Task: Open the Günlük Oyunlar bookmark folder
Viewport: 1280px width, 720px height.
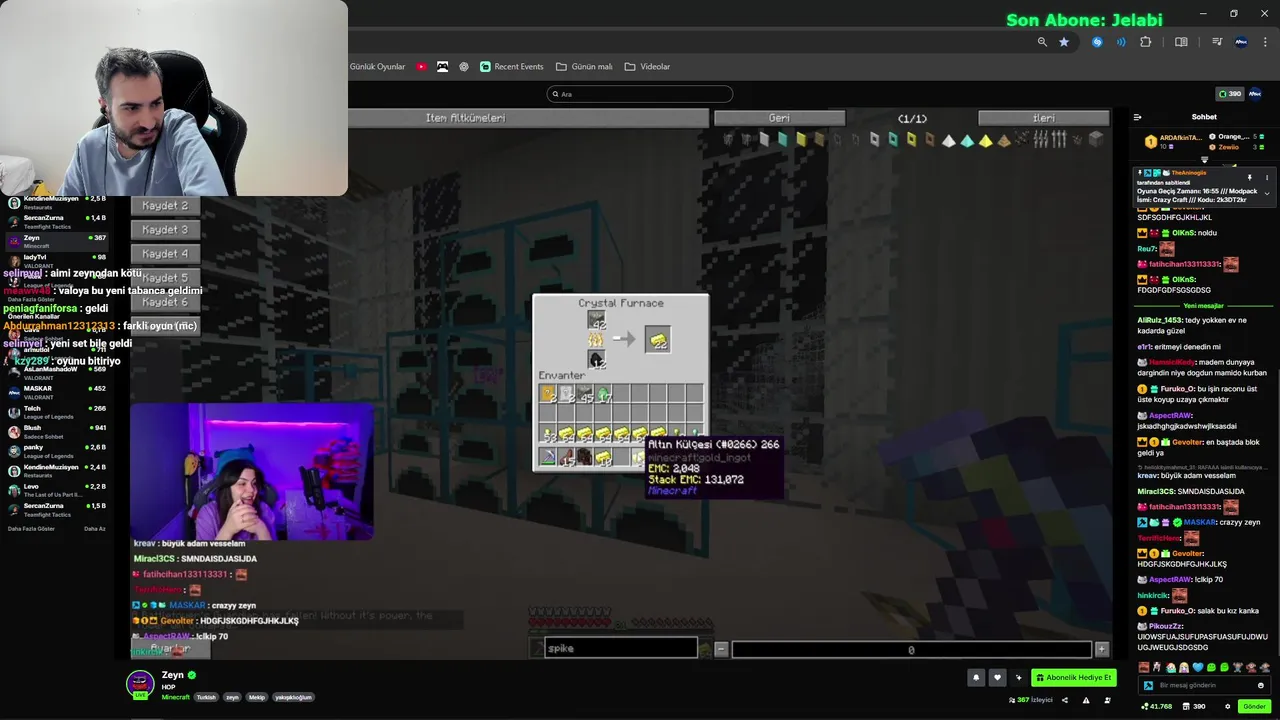Action: 377,67
